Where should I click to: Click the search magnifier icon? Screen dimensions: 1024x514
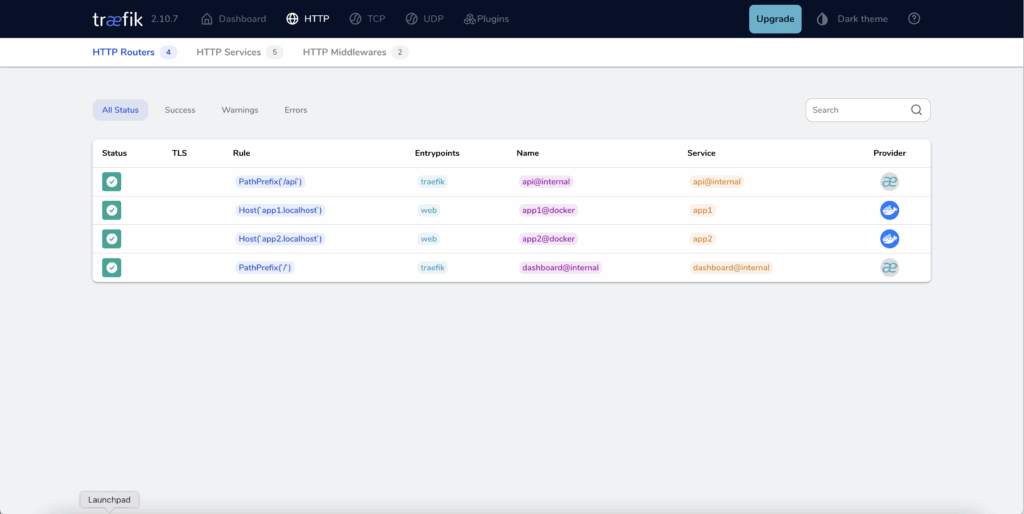click(916, 110)
